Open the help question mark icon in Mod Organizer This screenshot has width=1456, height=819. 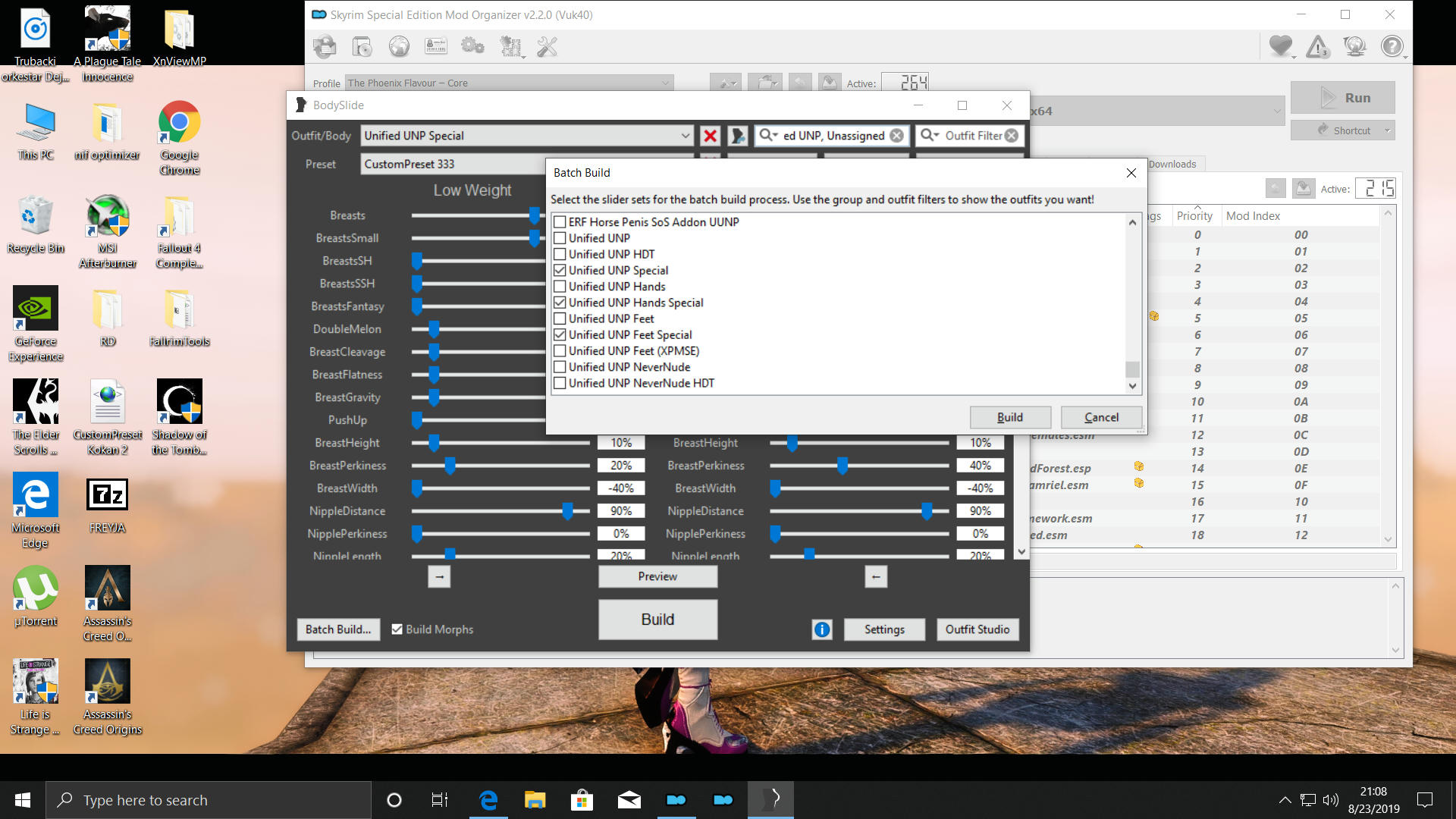1392,47
